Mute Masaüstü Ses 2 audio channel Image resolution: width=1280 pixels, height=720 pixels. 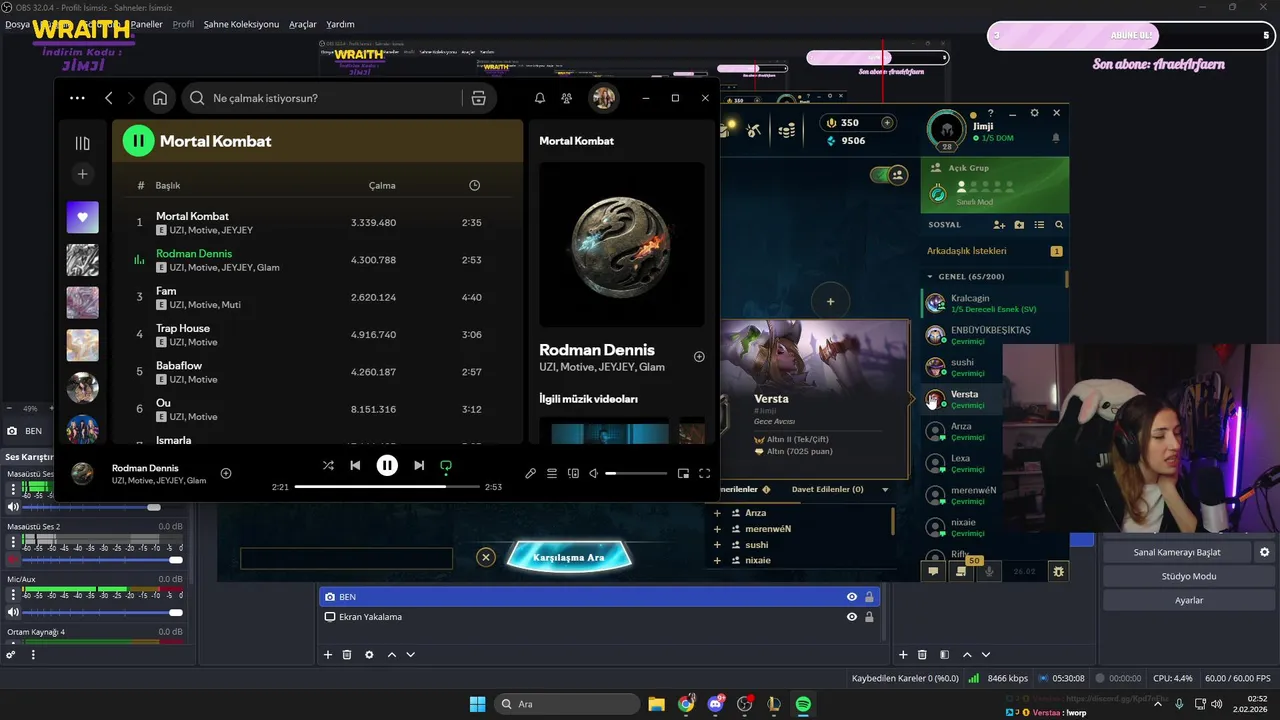coord(13,560)
